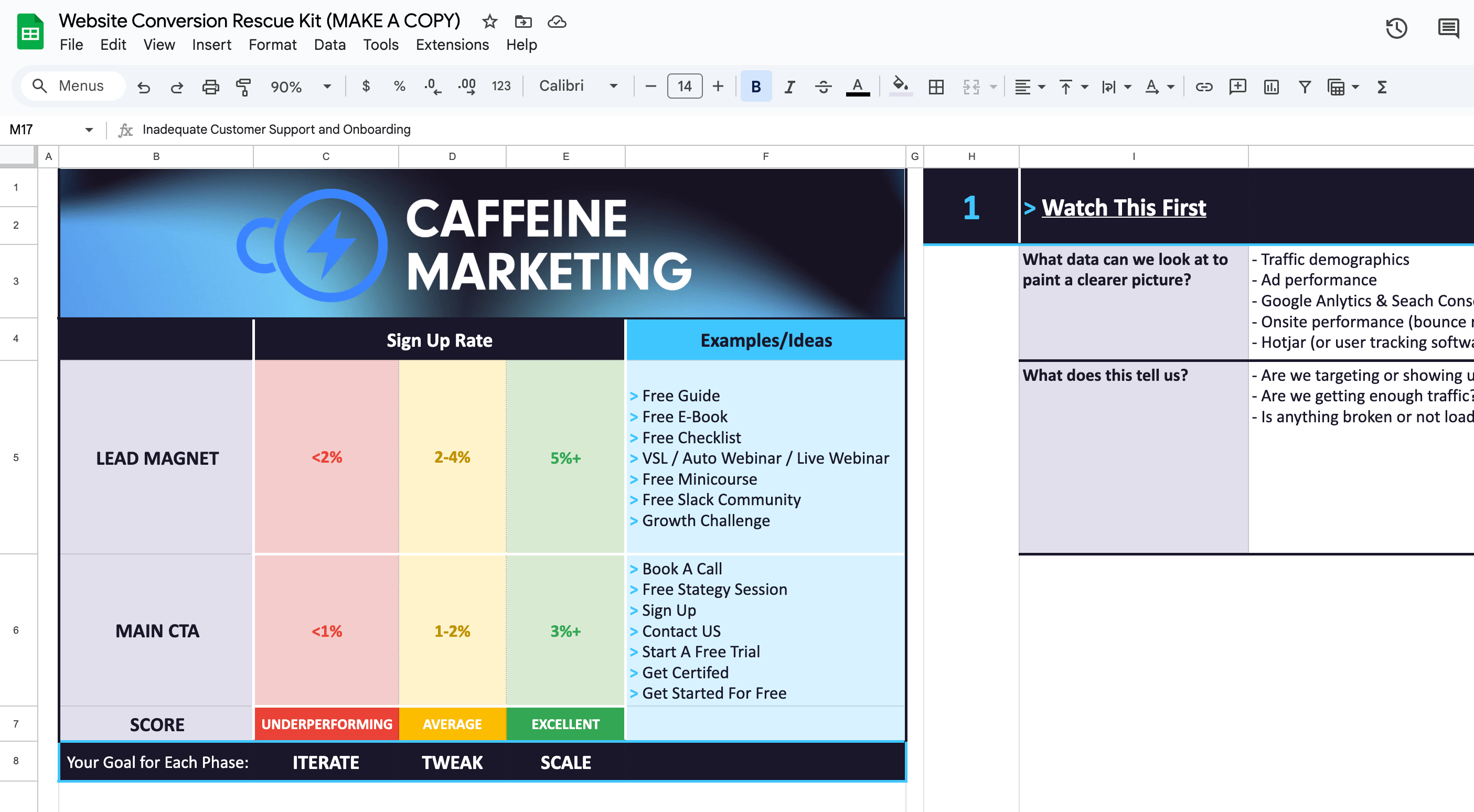Create a filter
The width and height of the screenshot is (1474, 812).
tap(1304, 87)
